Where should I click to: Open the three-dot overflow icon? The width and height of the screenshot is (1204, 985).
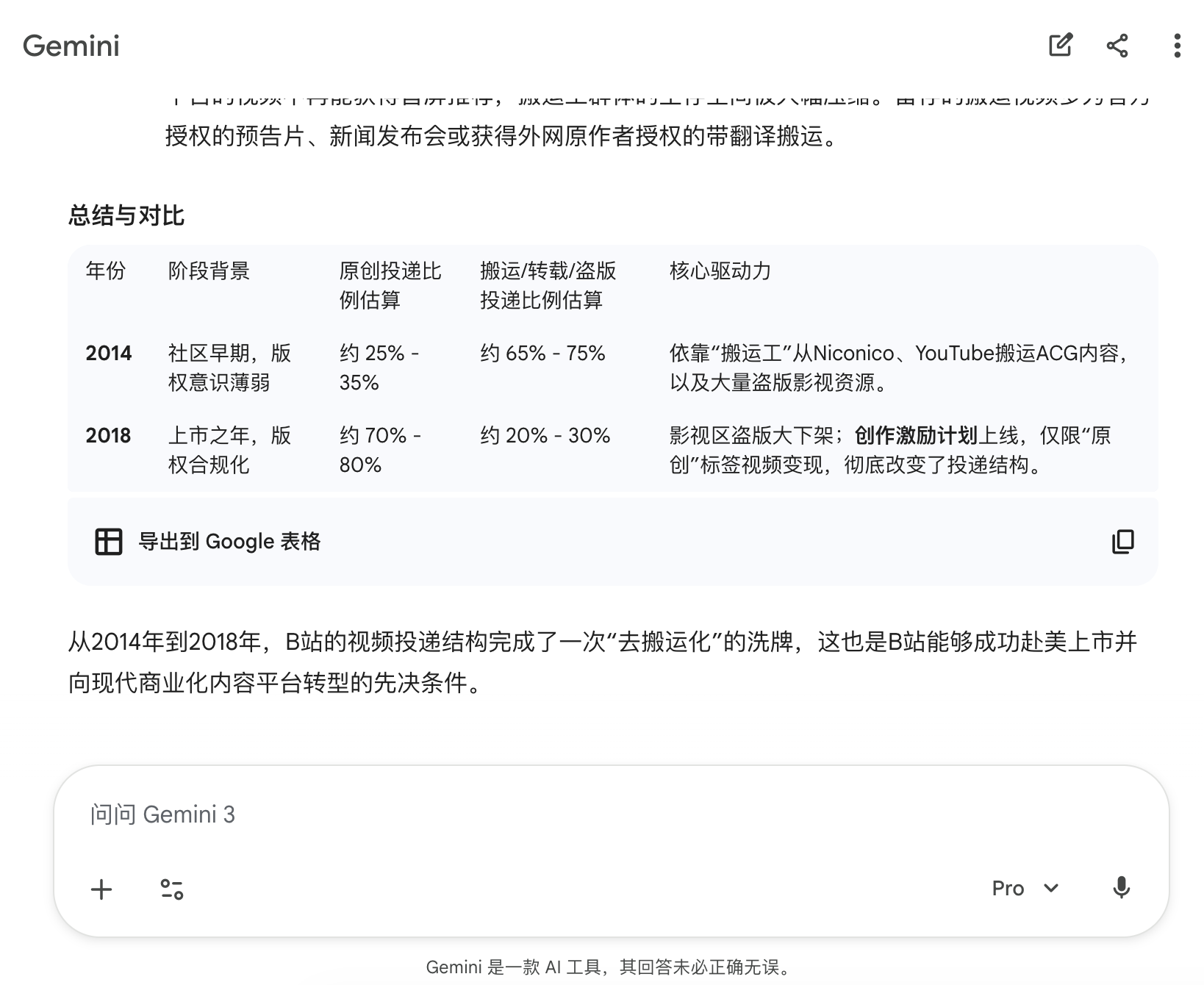pos(1177,46)
